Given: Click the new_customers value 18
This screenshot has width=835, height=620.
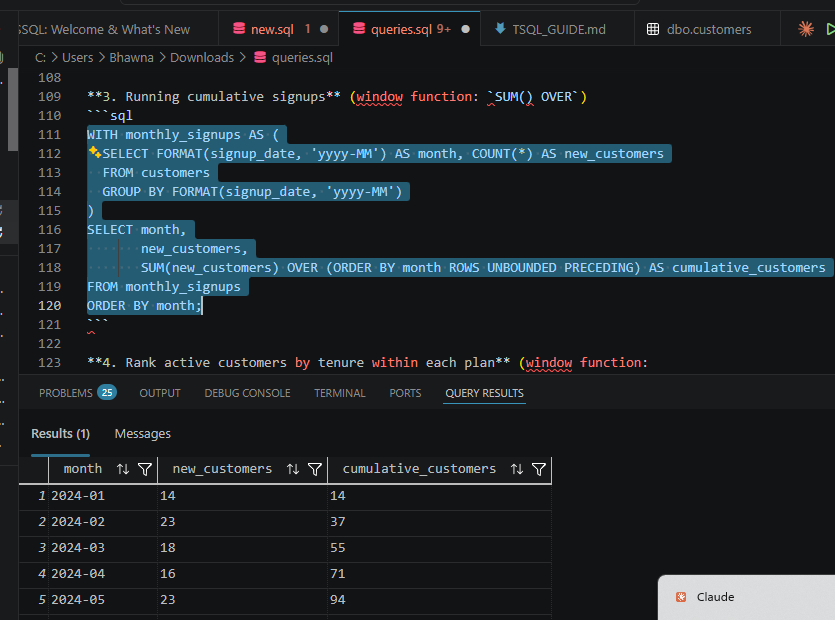Looking at the screenshot, I should [x=242, y=548].
